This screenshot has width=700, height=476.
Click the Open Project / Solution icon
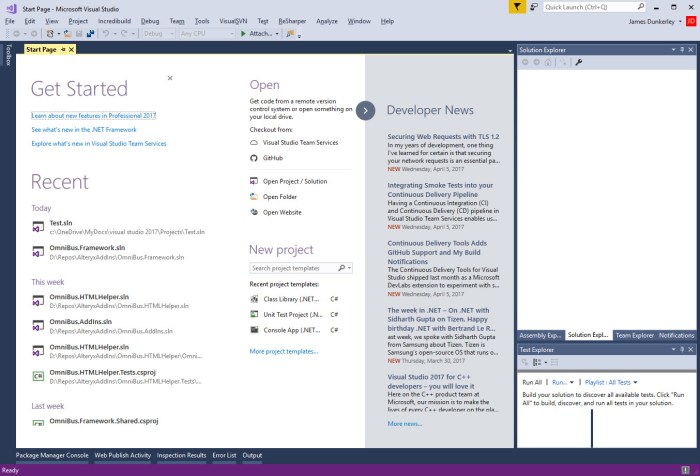pos(254,181)
